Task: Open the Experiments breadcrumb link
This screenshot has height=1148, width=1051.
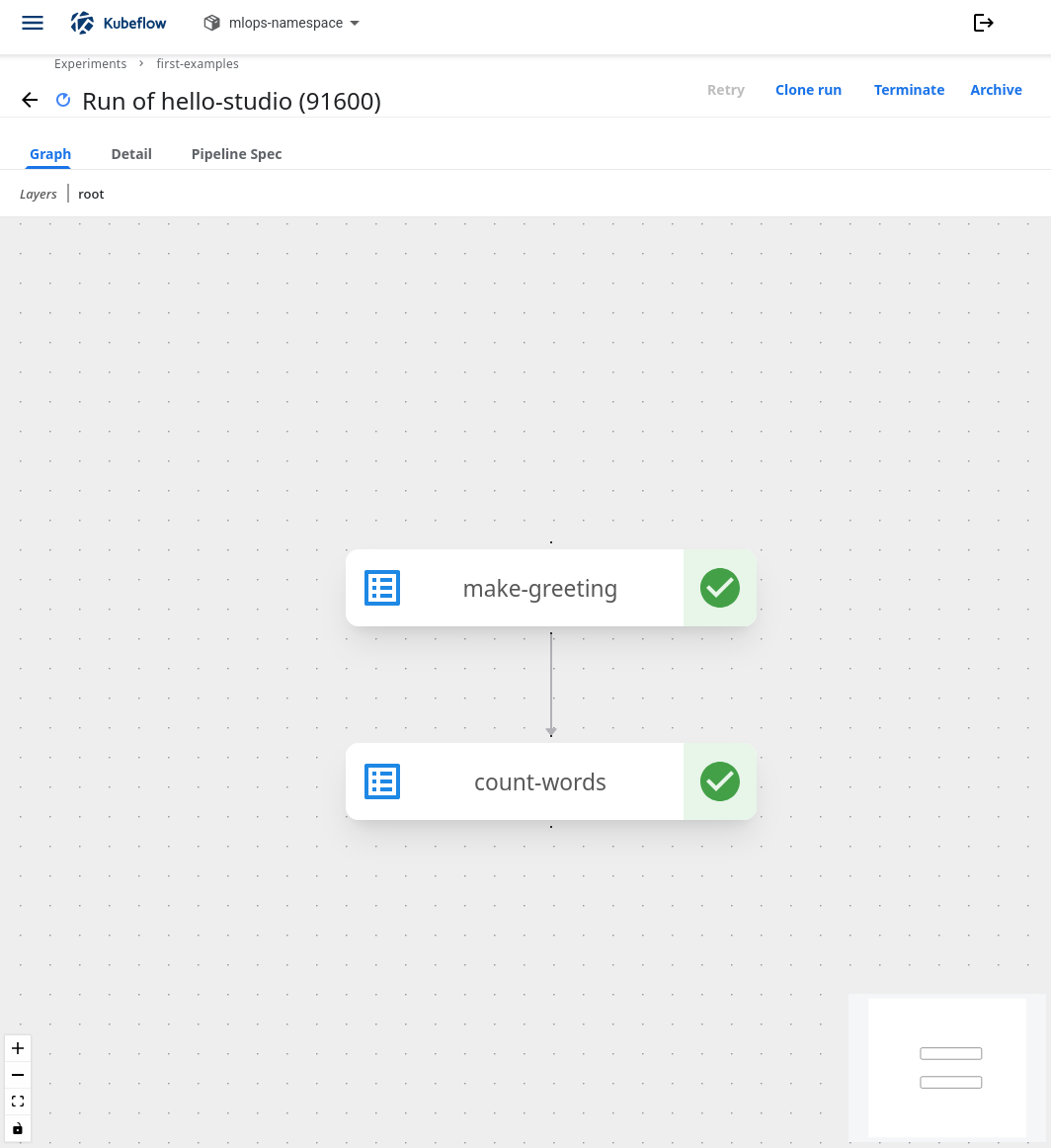Action: pos(90,63)
